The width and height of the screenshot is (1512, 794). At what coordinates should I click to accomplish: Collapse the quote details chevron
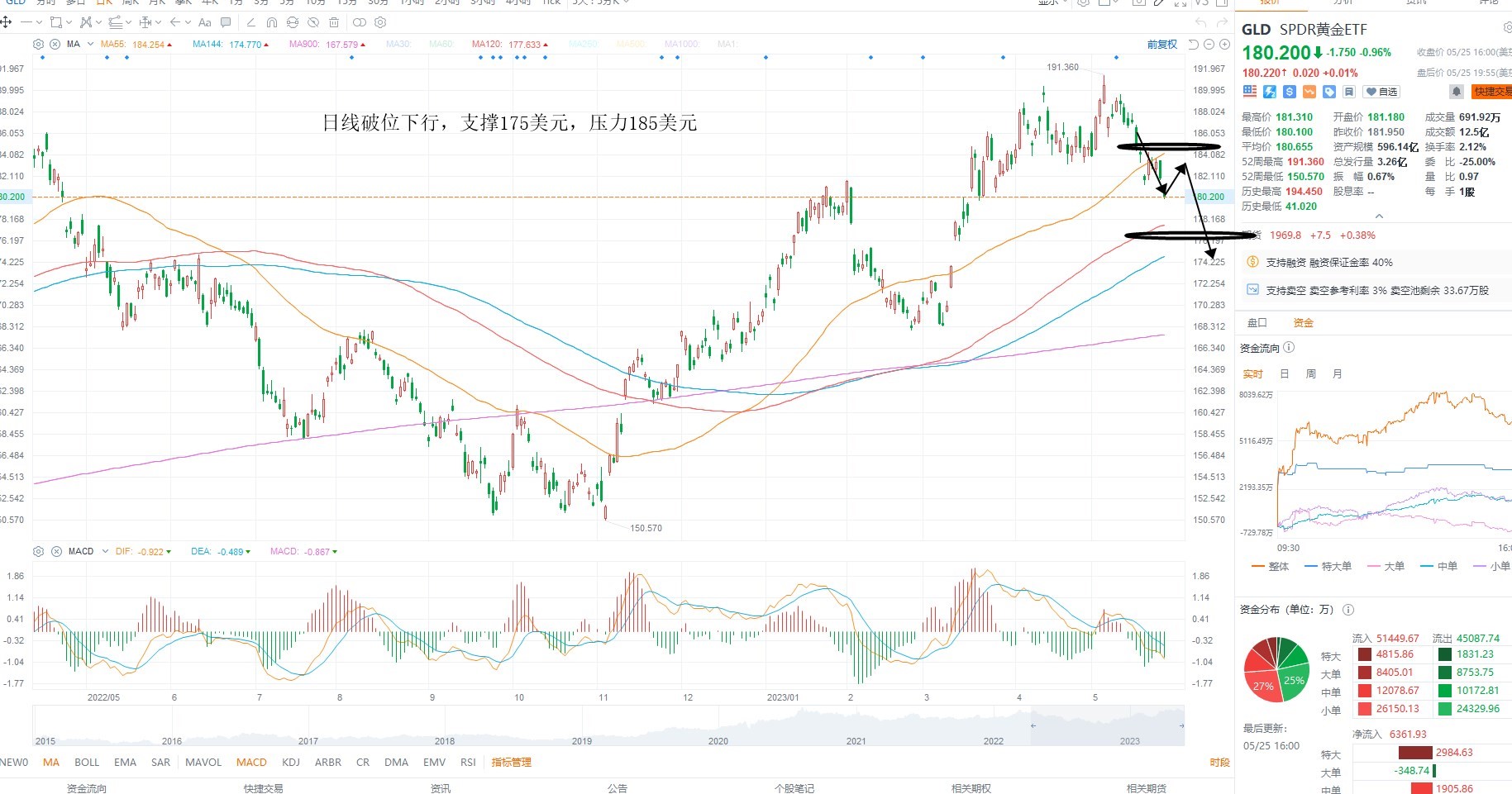pyautogui.click(x=1378, y=216)
